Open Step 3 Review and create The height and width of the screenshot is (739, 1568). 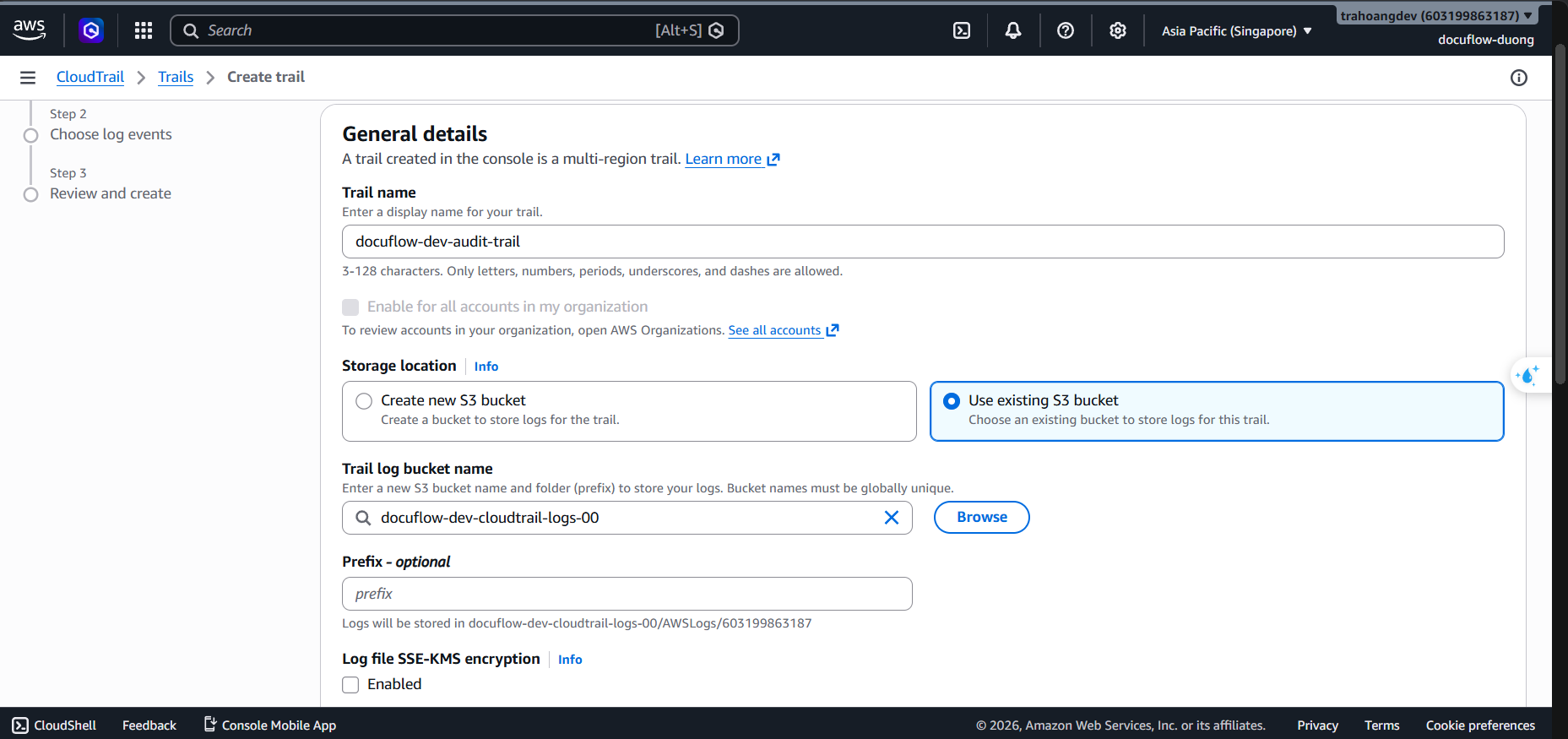pyautogui.click(x=111, y=193)
